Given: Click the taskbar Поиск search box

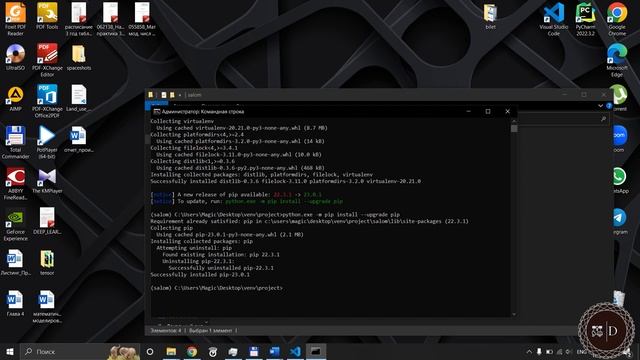Looking at the screenshot, I should click(80, 351).
